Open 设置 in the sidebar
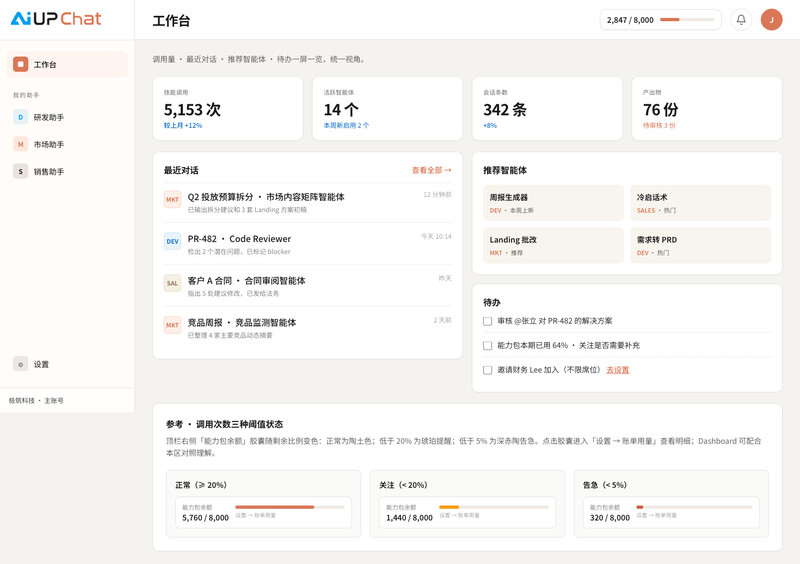The image size is (800, 564). (x=67, y=364)
